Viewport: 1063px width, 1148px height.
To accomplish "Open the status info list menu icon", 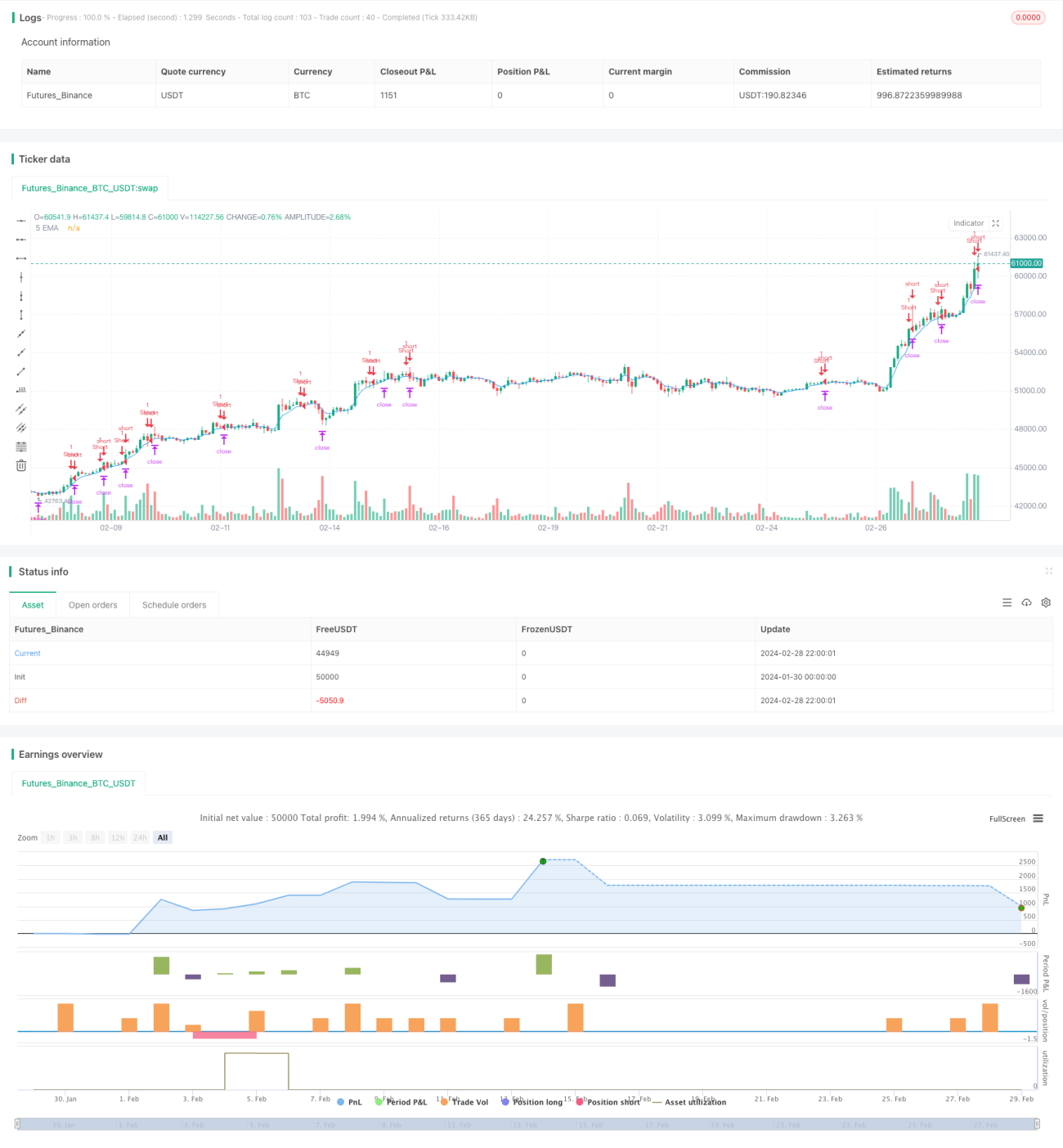I will click(1007, 603).
